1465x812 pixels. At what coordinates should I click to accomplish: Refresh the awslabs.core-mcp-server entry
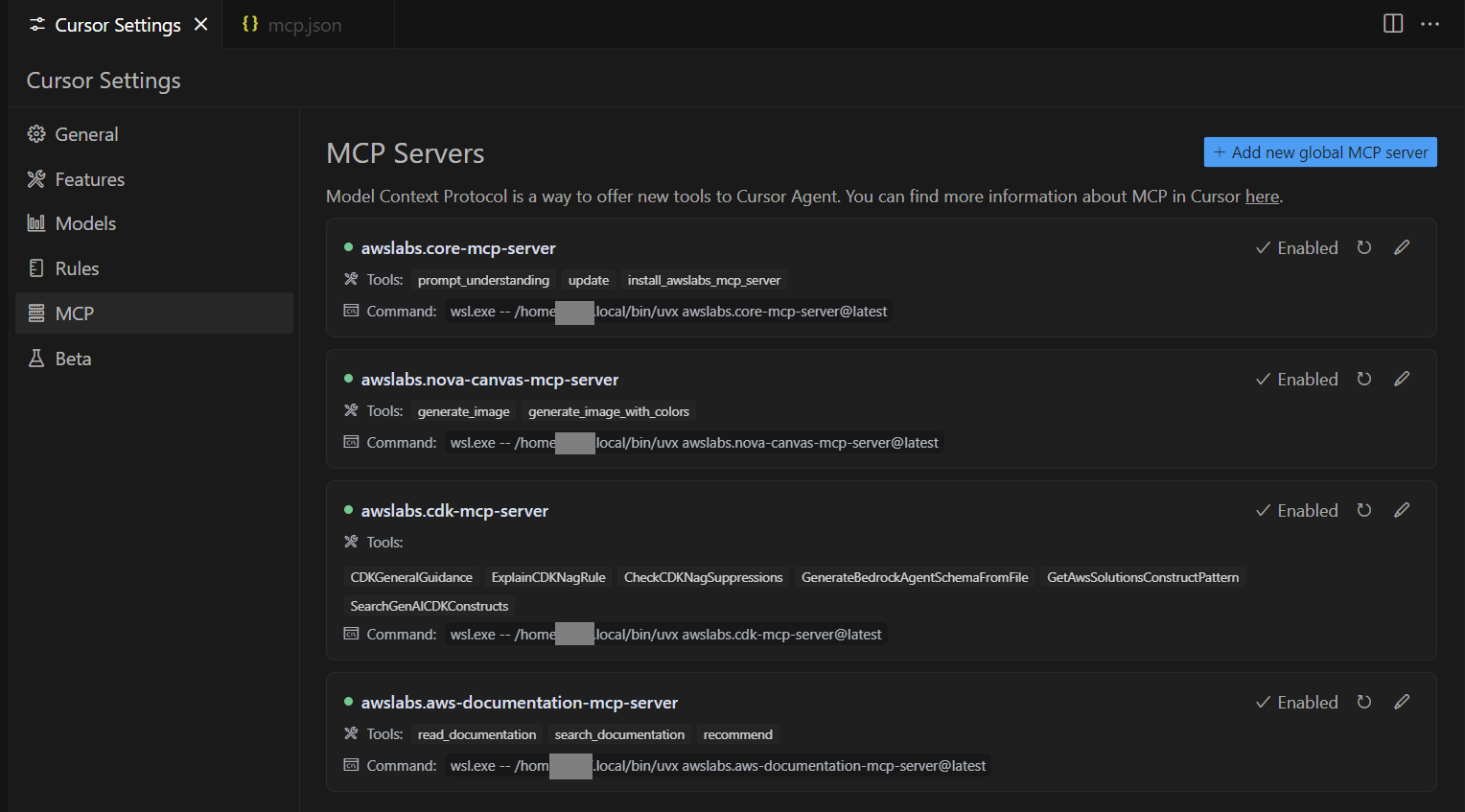pyautogui.click(x=1364, y=247)
